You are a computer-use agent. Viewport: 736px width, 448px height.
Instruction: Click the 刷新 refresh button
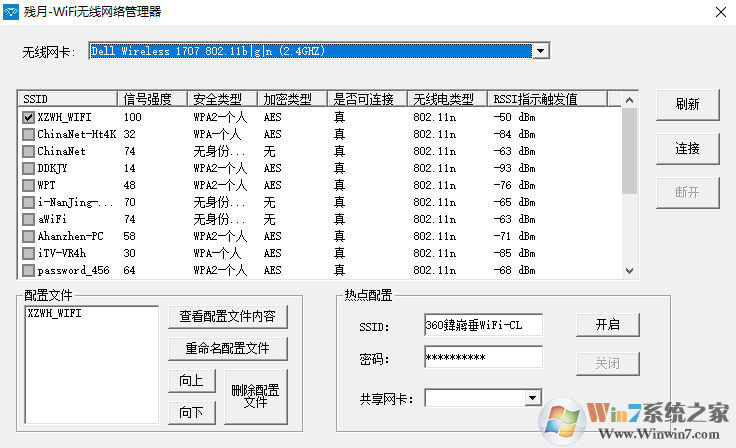pos(687,105)
